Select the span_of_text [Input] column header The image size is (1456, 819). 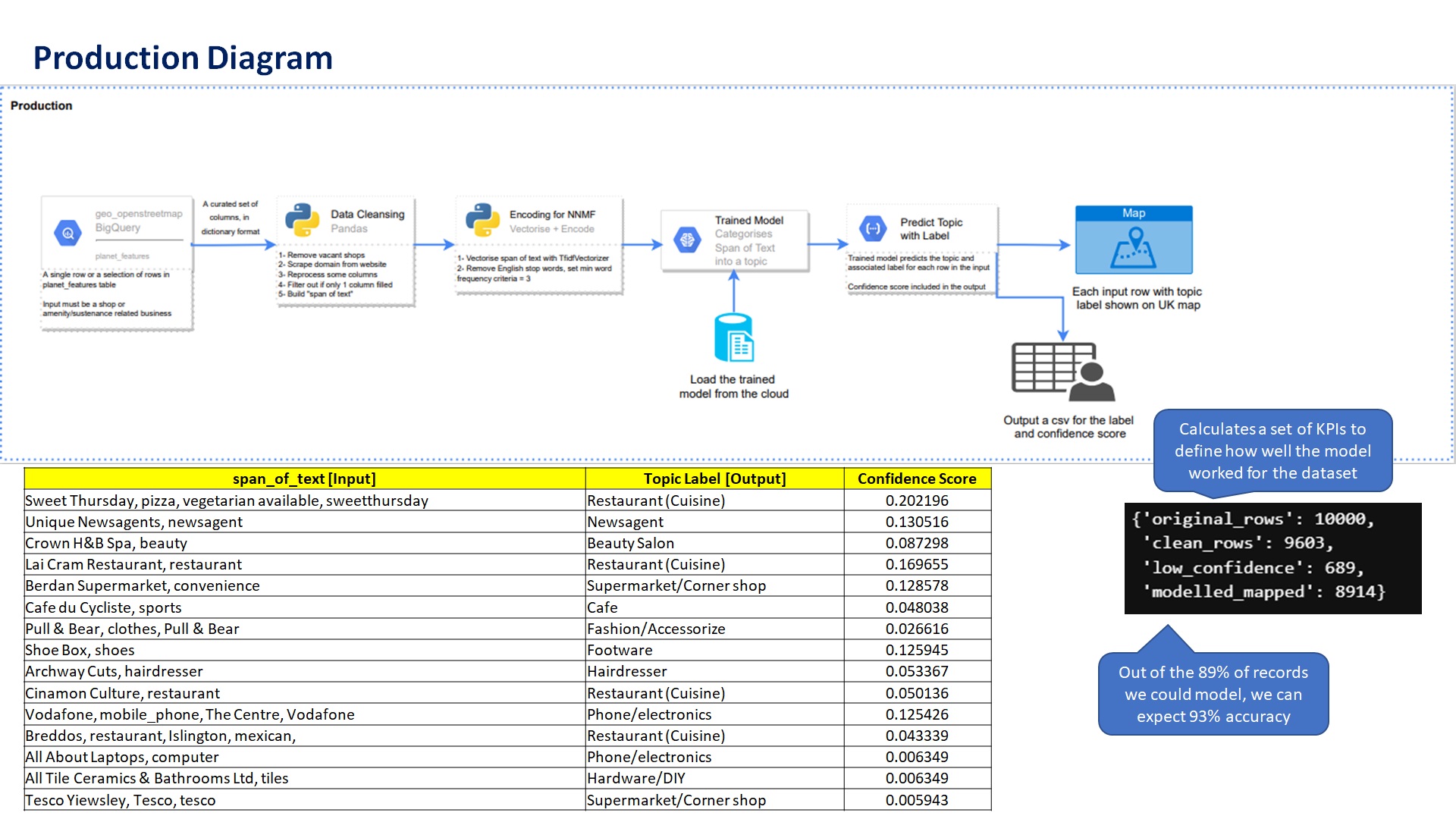[304, 479]
